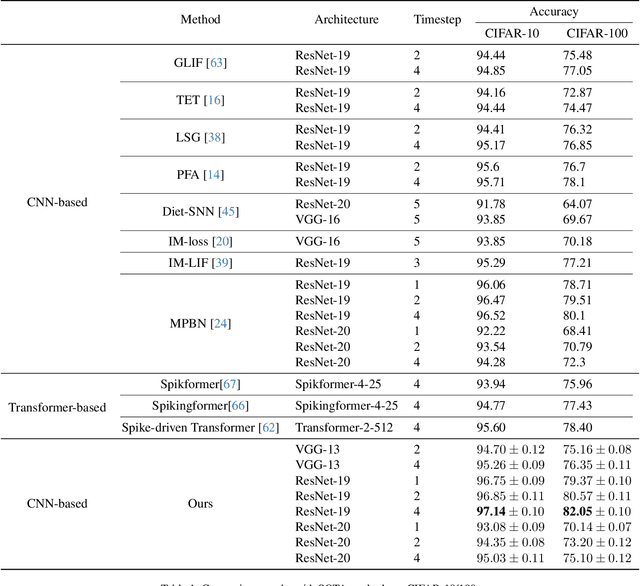Open Spike-driven Transformer citation 62
The width and height of the screenshot is (640, 586).
[269, 427]
